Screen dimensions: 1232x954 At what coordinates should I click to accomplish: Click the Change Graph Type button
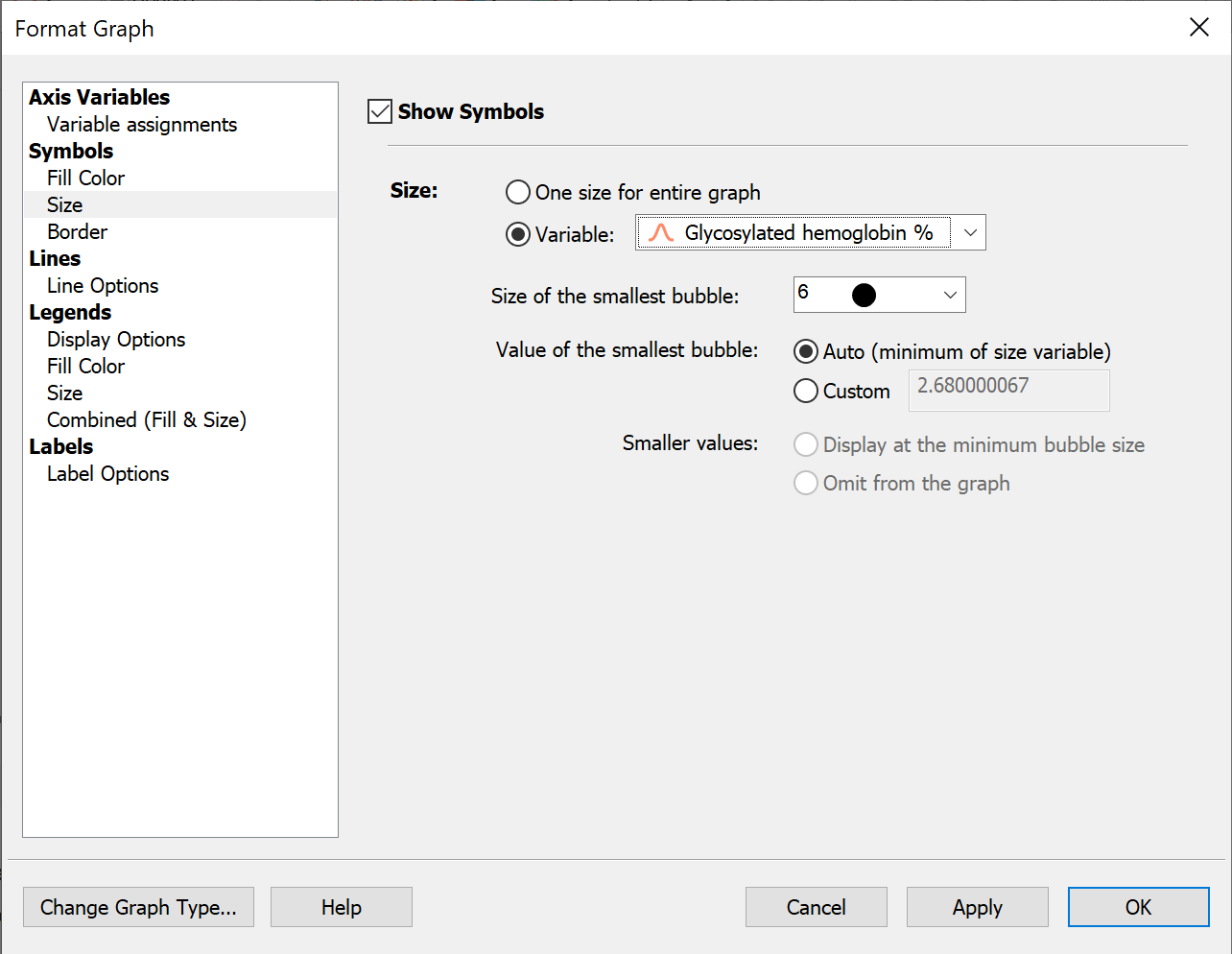(x=138, y=907)
